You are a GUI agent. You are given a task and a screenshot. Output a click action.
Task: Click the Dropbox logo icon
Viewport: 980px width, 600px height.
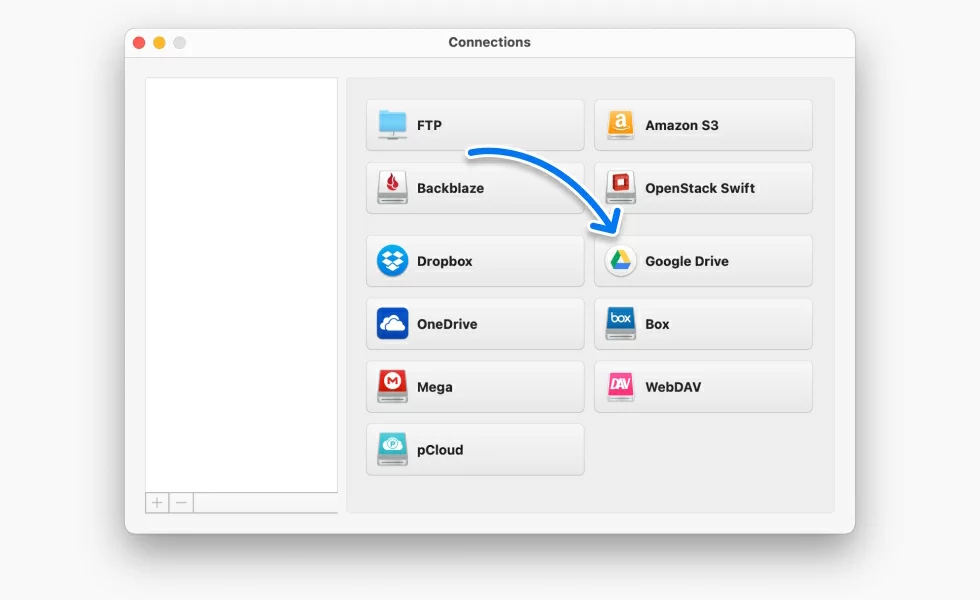coord(393,261)
